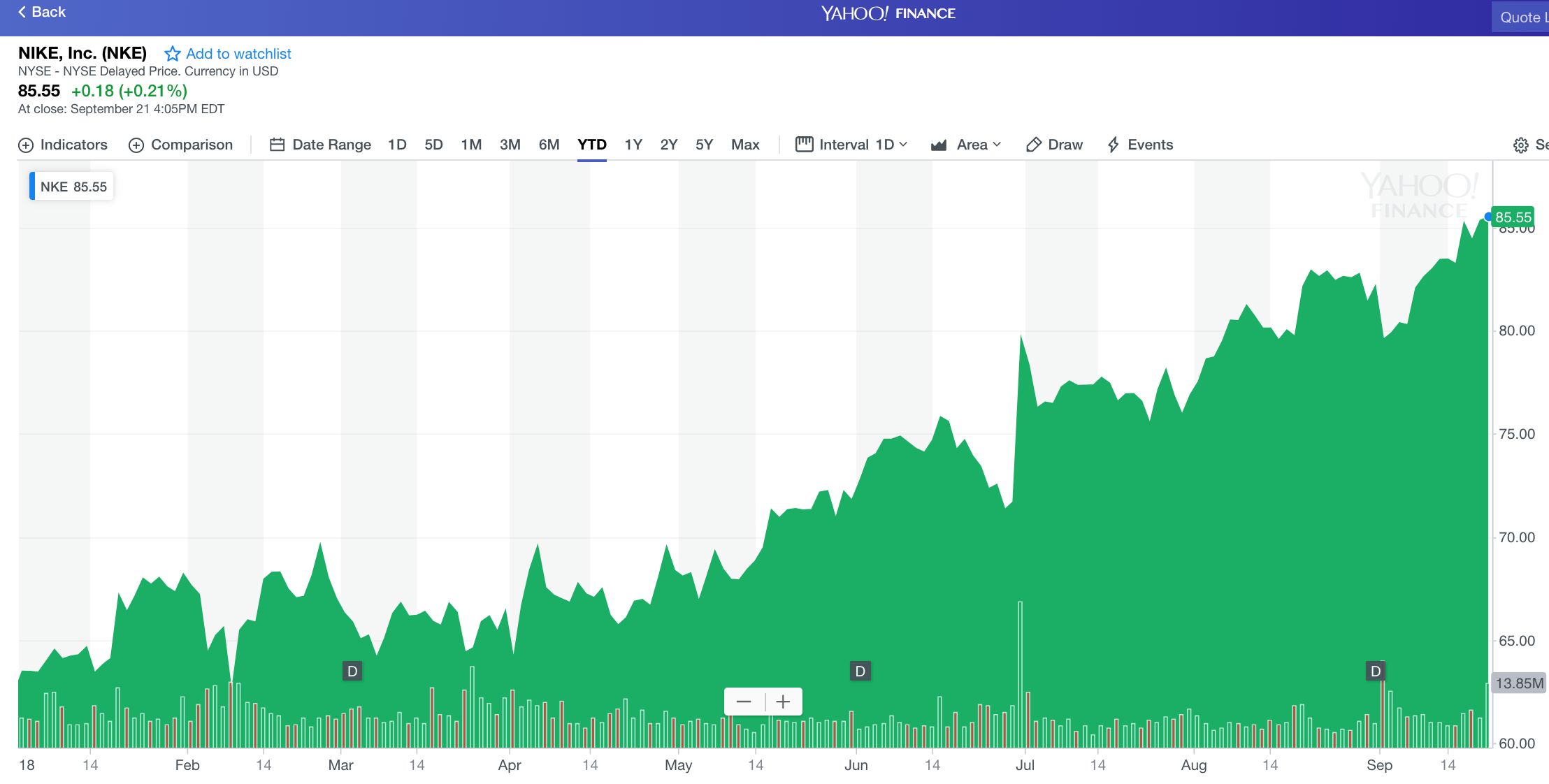Click the Yahoo Finance logo

pos(888,13)
